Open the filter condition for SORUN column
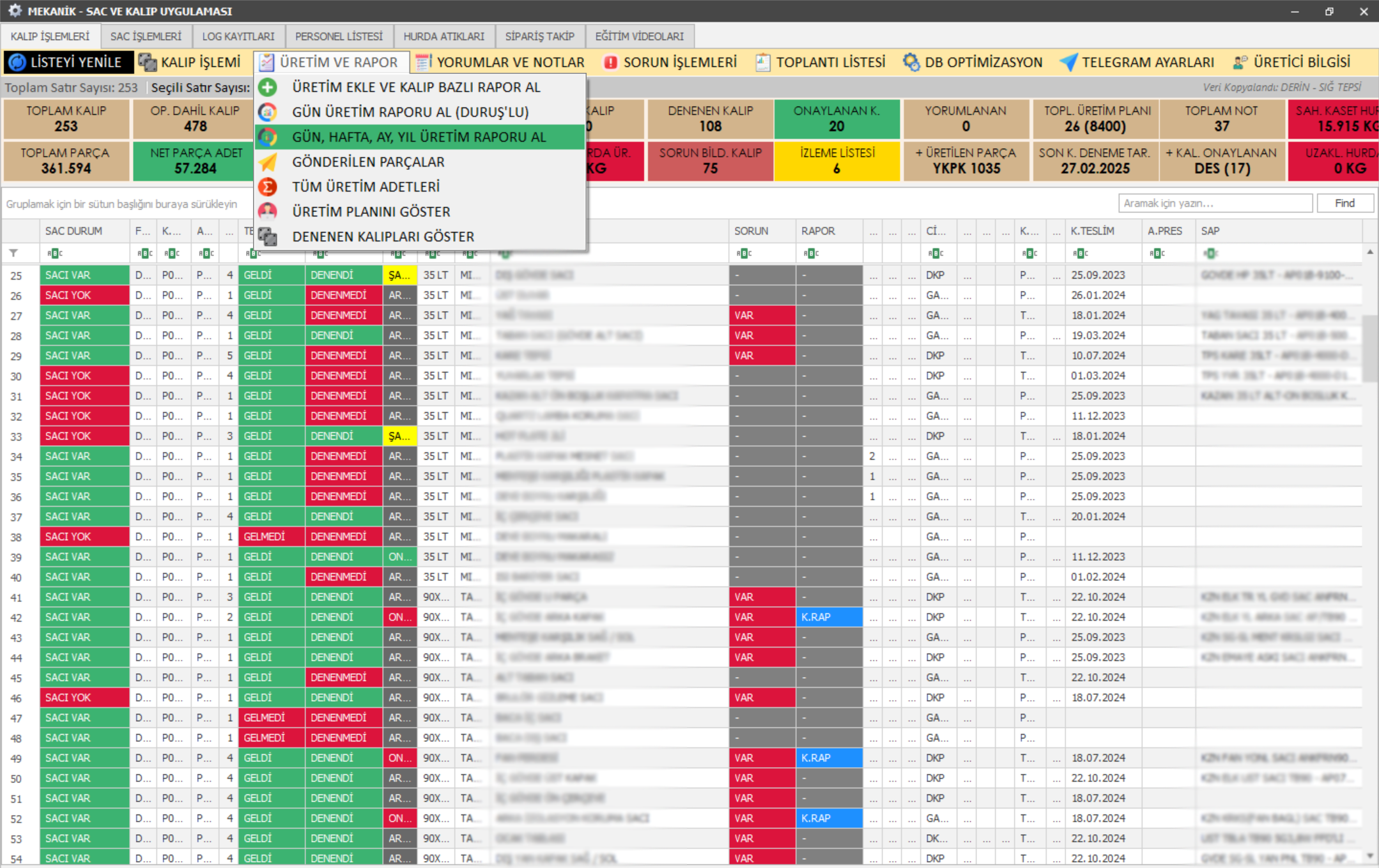The width and height of the screenshot is (1379, 868). click(743, 254)
